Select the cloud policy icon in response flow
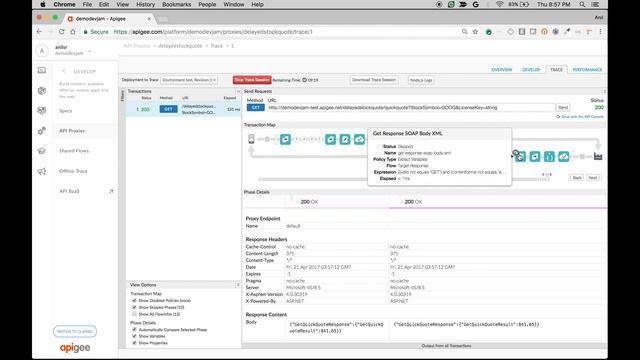Screen dimensions: 640x360 click(x=564, y=156)
